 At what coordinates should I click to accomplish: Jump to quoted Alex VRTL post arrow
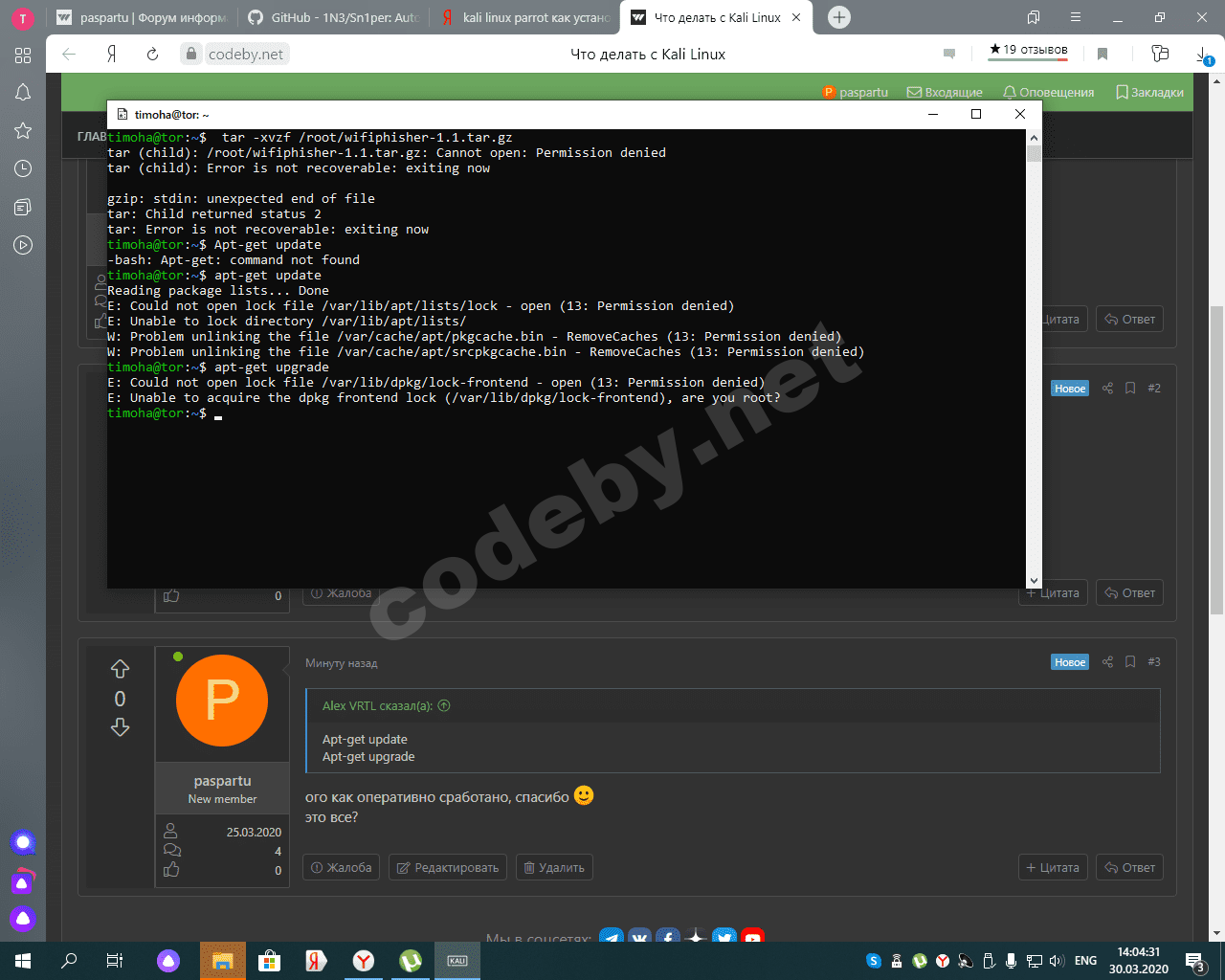pyautogui.click(x=444, y=706)
